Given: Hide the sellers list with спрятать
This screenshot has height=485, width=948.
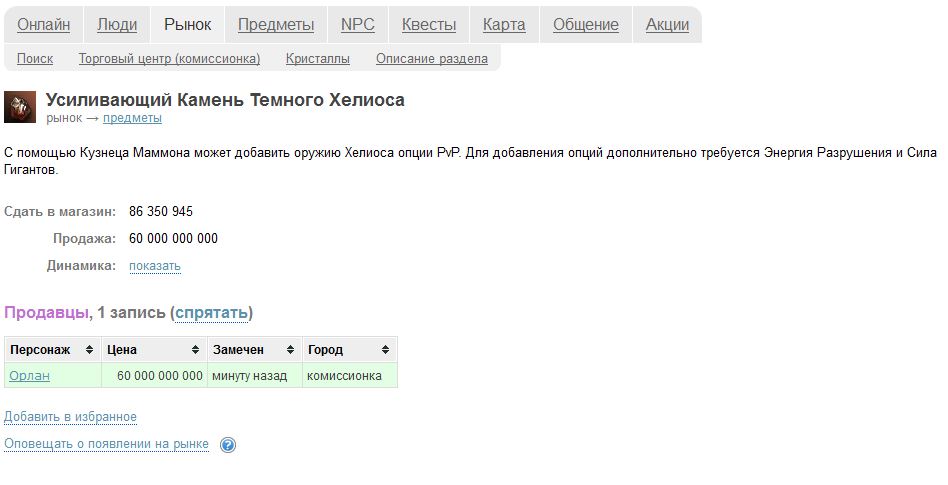Looking at the screenshot, I should (212, 313).
